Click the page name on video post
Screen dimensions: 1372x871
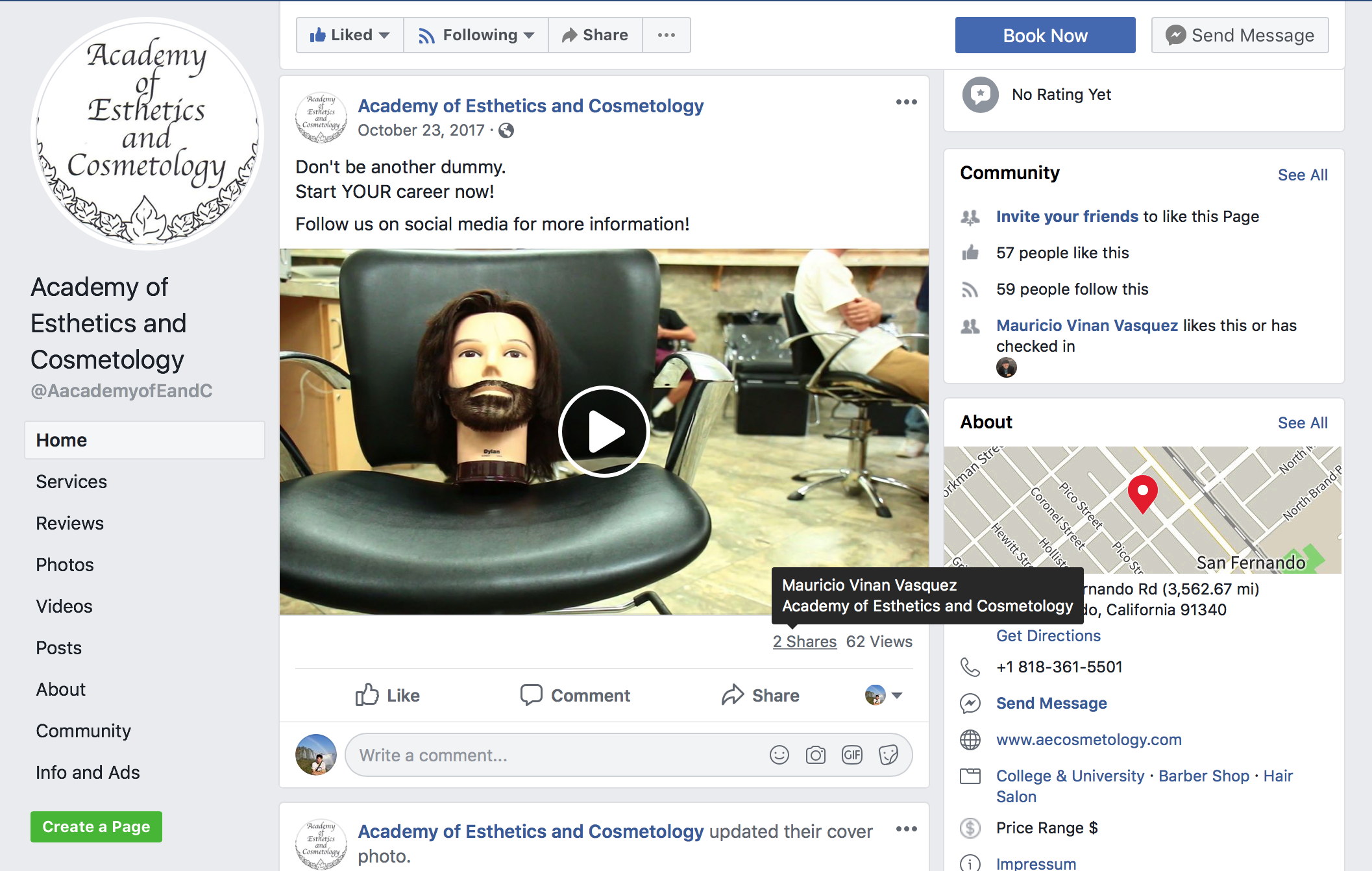click(530, 105)
